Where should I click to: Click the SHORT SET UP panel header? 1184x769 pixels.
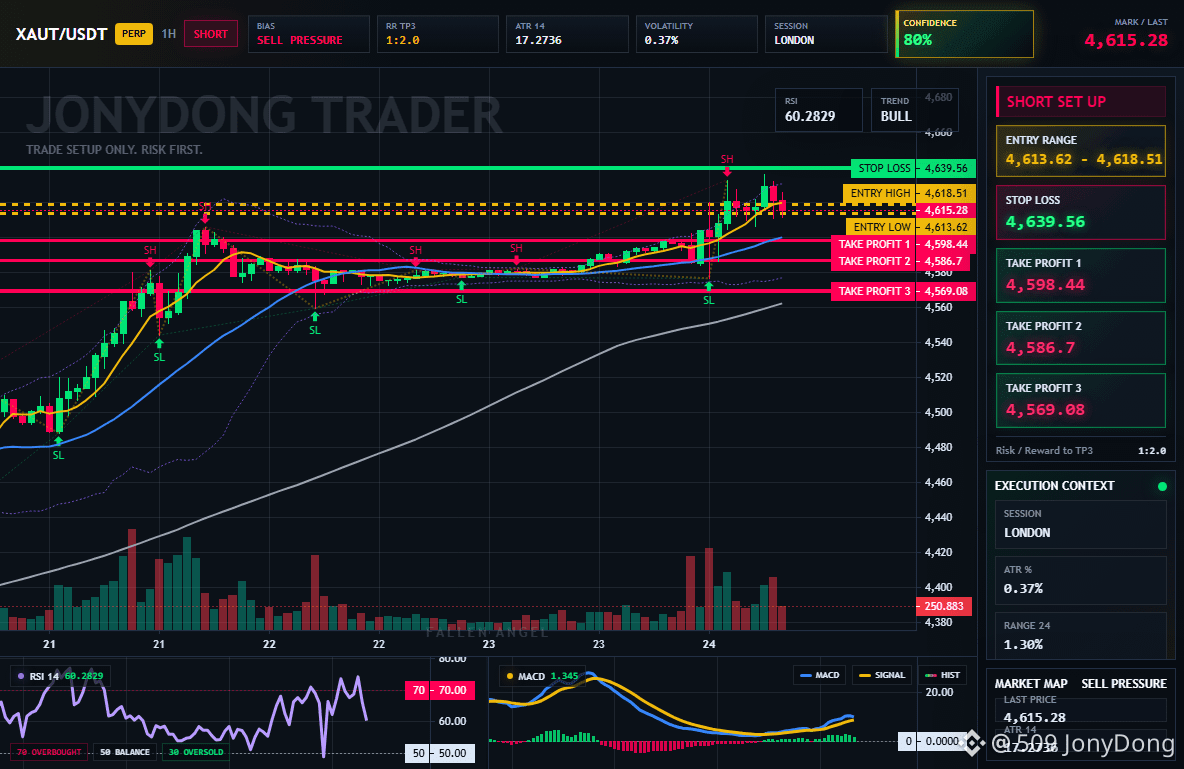pyautogui.click(x=1081, y=102)
